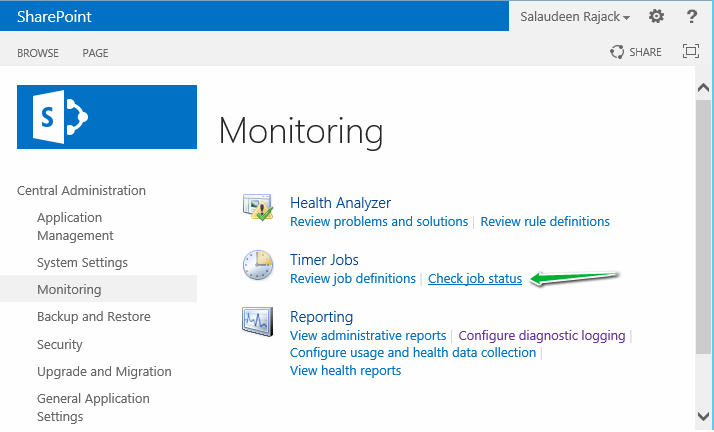Click the SharePoint title in header
The width and height of the screenshot is (714, 432).
pos(54,17)
